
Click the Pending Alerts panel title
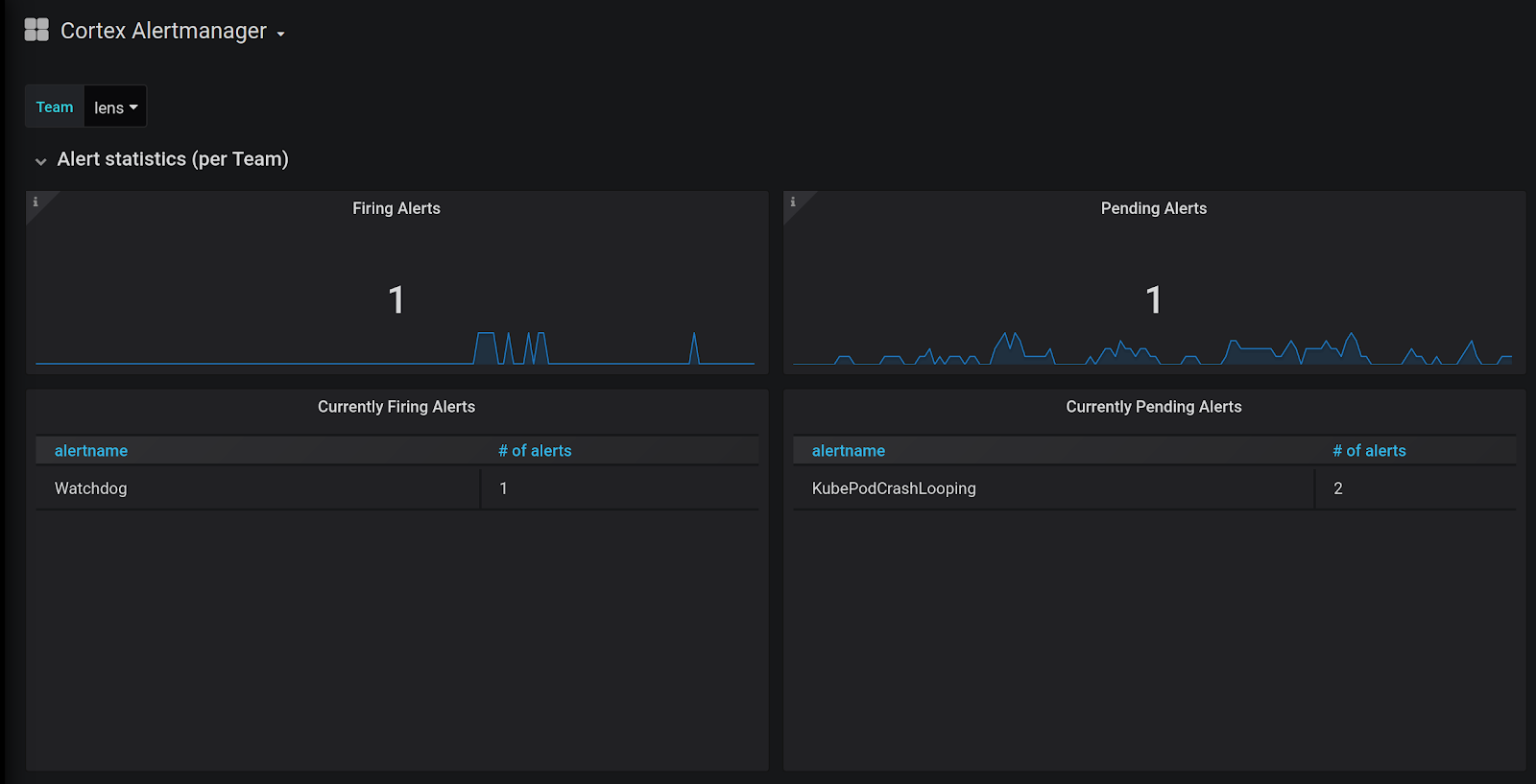pyautogui.click(x=1153, y=208)
